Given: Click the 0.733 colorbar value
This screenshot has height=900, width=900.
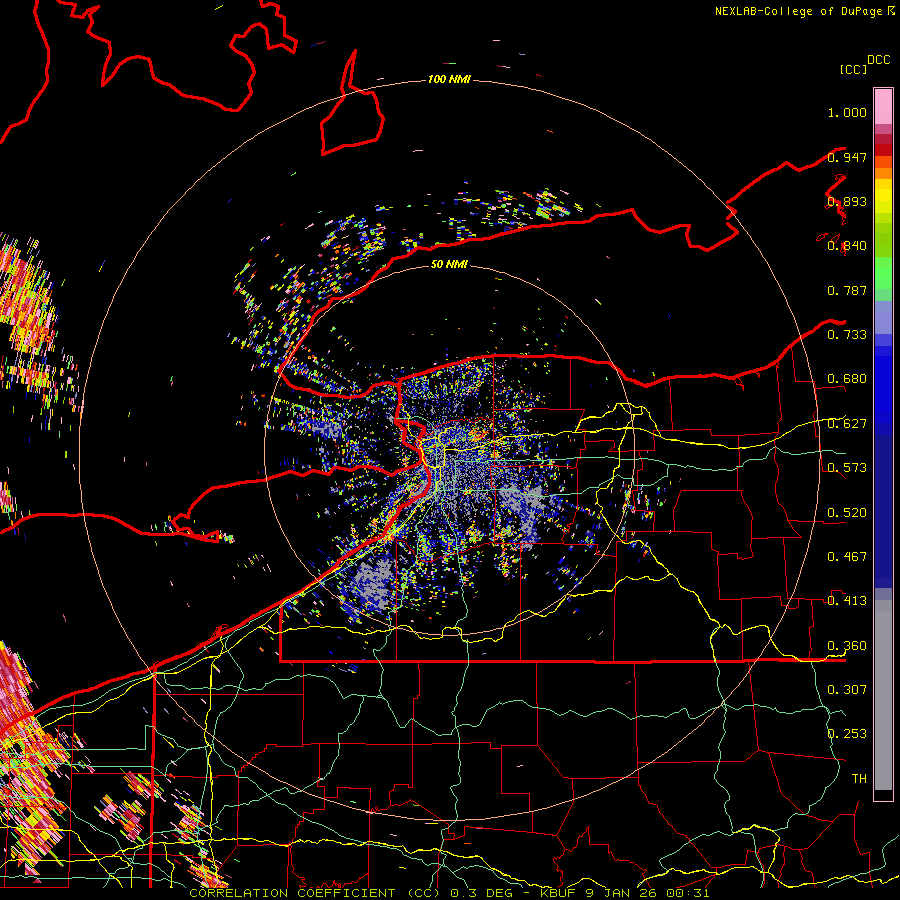Looking at the screenshot, I should tap(847, 334).
